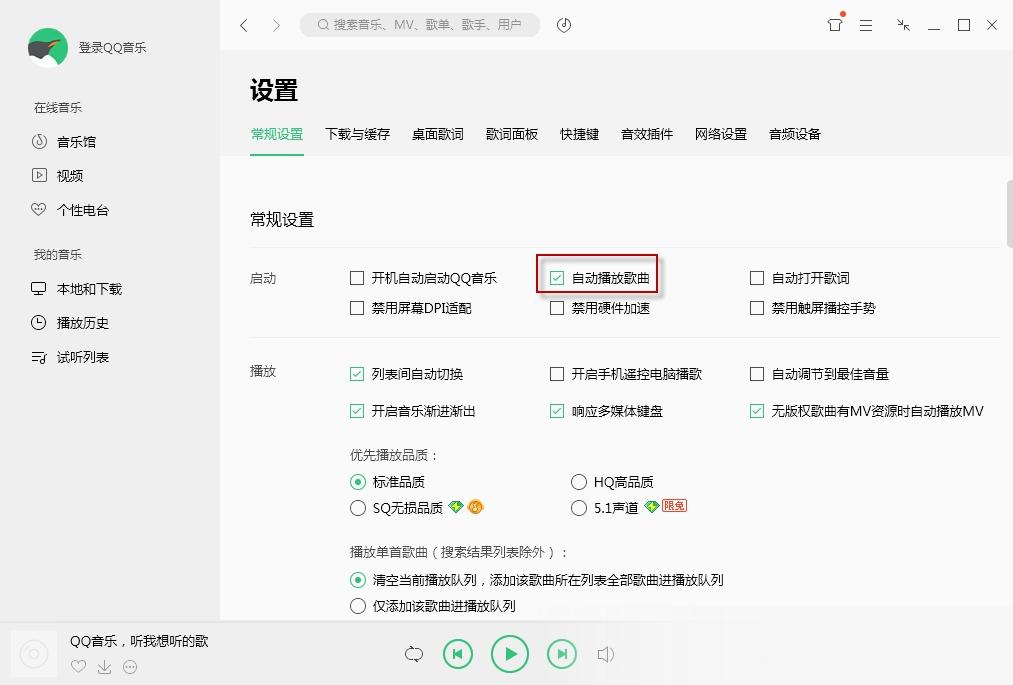Screen dimensions: 1013x685
Task: Open more options ellipsis icon
Action: coord(130,667)
